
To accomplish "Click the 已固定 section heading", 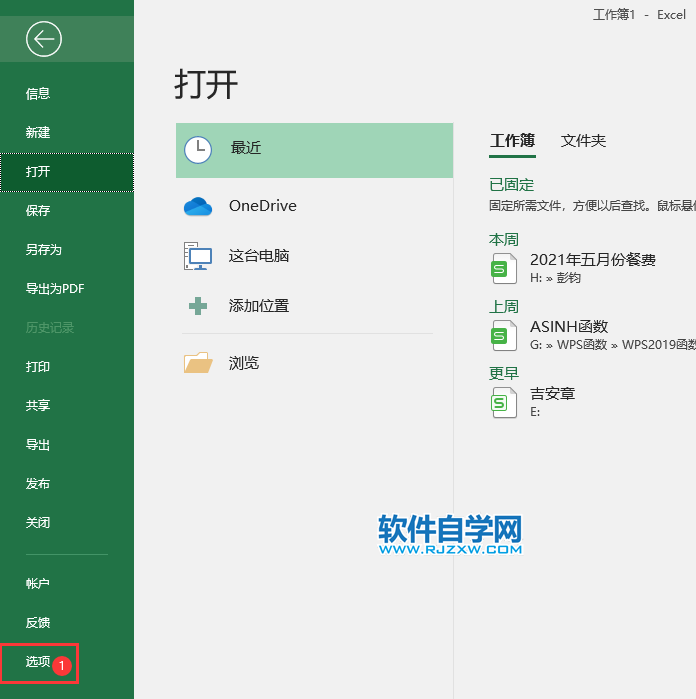I will coord(511,185).
